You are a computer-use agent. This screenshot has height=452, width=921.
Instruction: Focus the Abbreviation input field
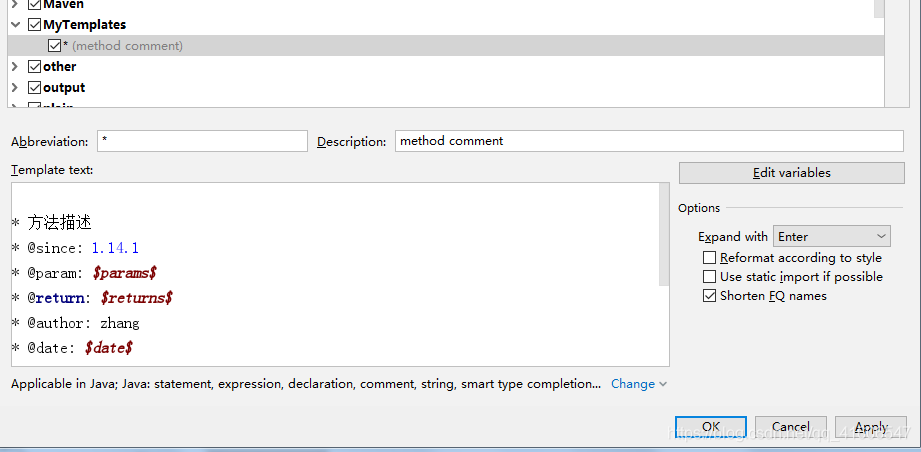pyautogui.click(x=202, y=141)
